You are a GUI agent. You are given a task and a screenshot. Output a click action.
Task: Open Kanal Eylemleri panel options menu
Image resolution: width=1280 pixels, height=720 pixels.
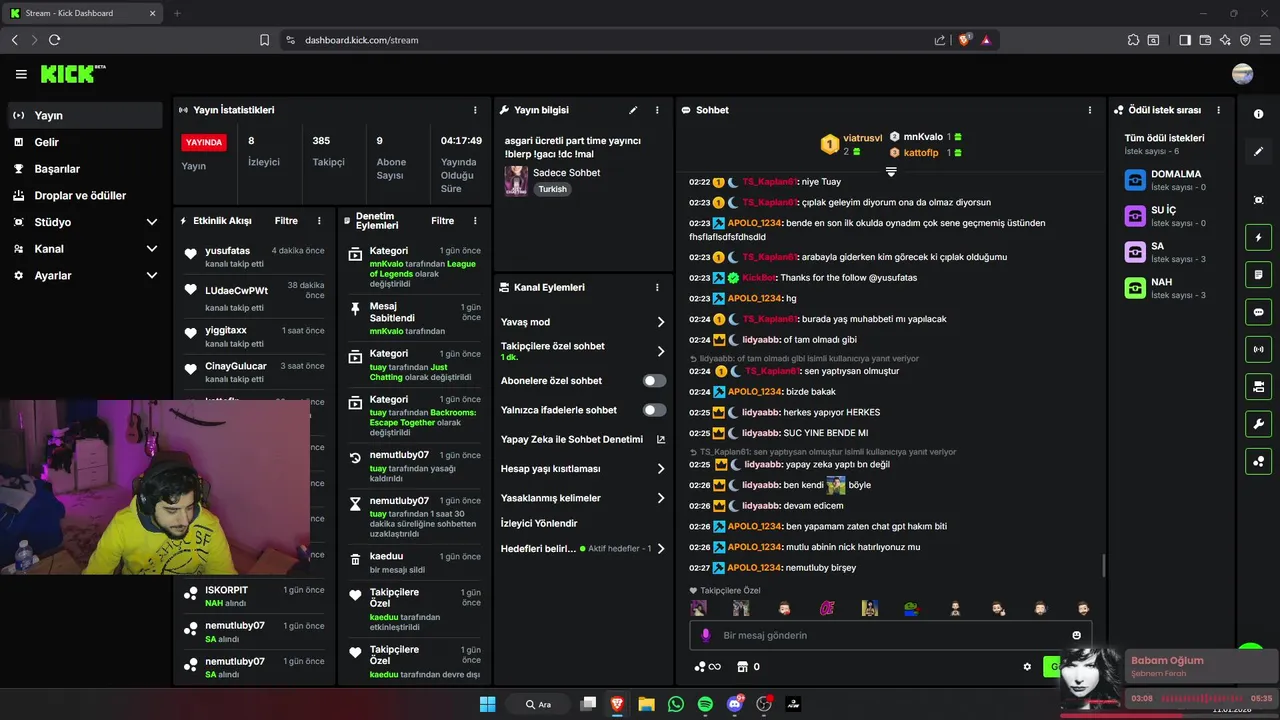tap(657, 287)
